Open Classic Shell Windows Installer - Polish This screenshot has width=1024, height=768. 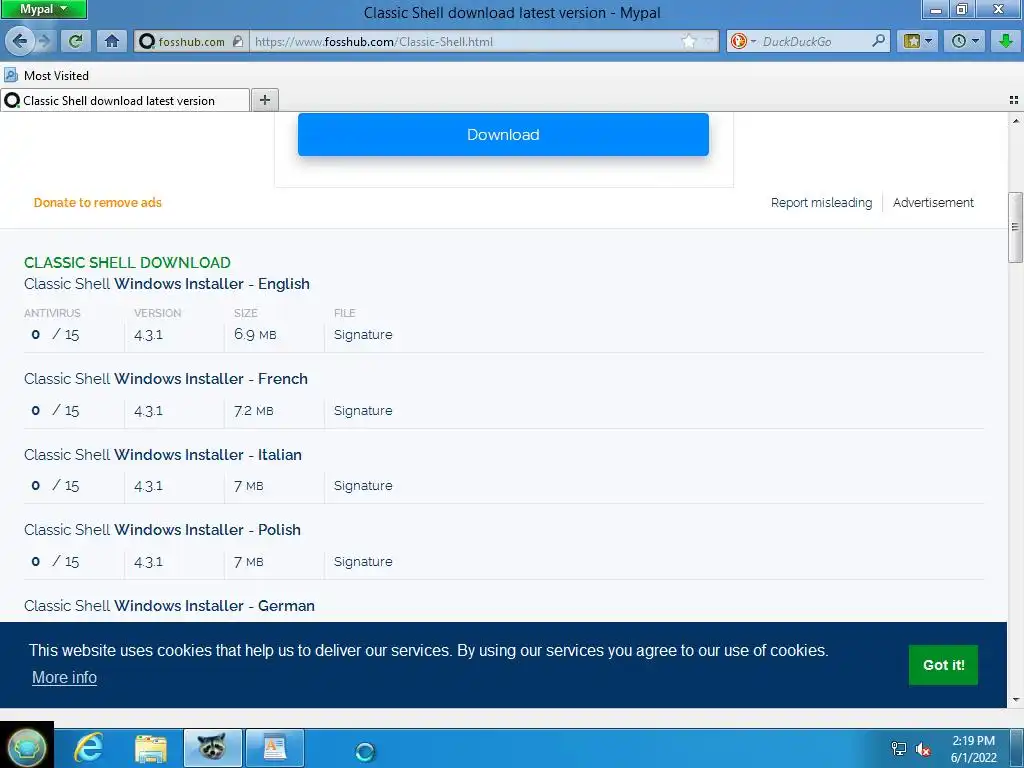(162, 530)
